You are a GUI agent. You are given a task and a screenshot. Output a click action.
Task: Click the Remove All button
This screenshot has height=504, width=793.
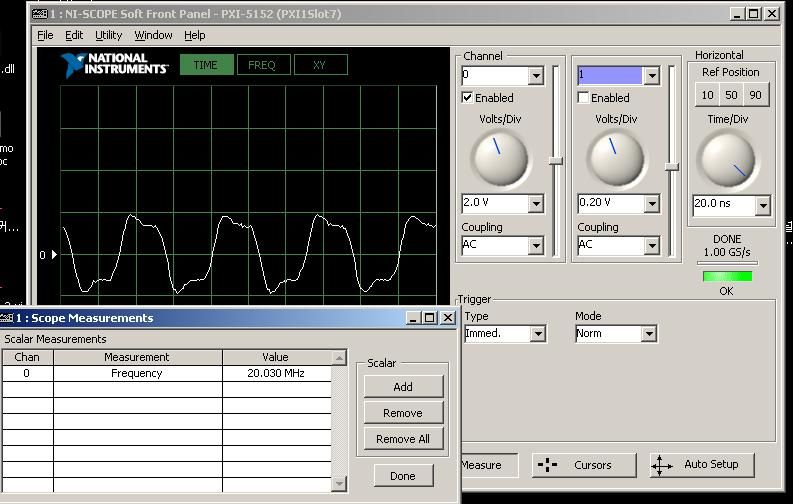tap(403, 439)
